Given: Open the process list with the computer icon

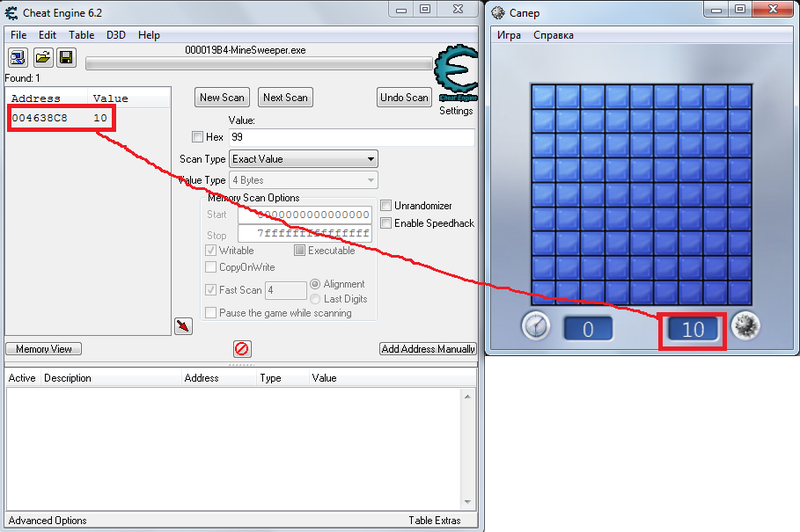Looking at the screenshot, I should 18,58.
